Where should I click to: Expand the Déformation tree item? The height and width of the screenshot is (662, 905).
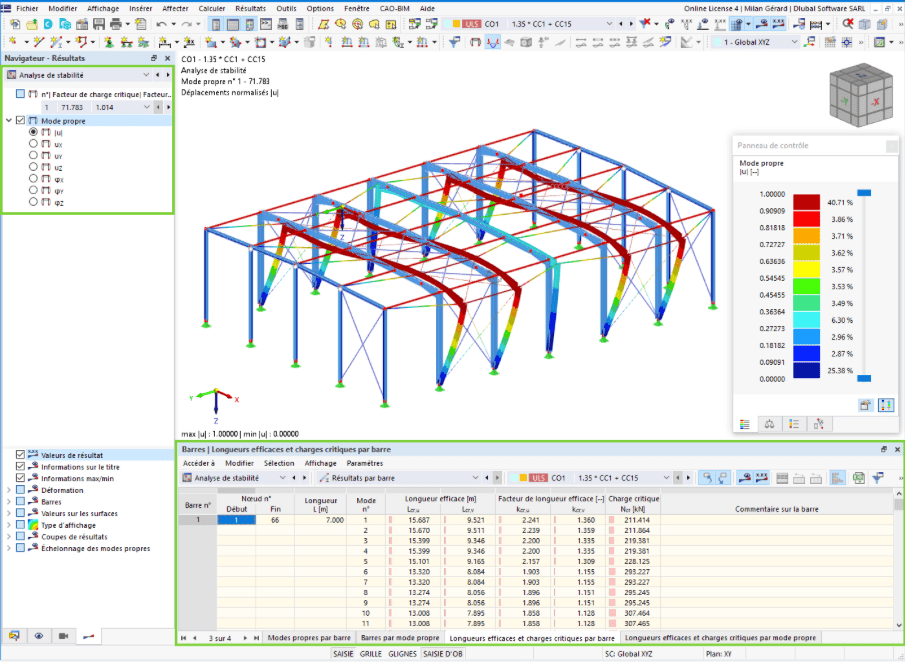click(9, 490)
